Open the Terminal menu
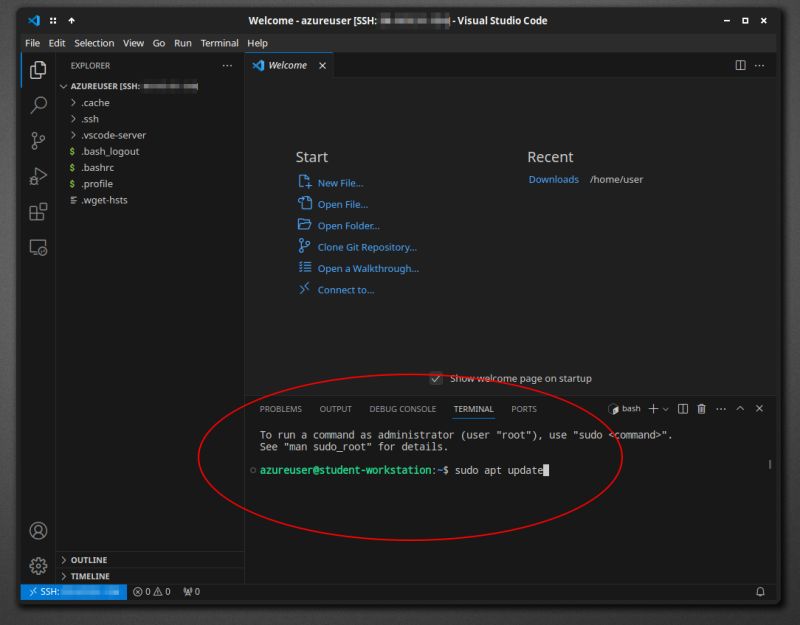Viewport: 800px width, 625px height. click(219, 43)
